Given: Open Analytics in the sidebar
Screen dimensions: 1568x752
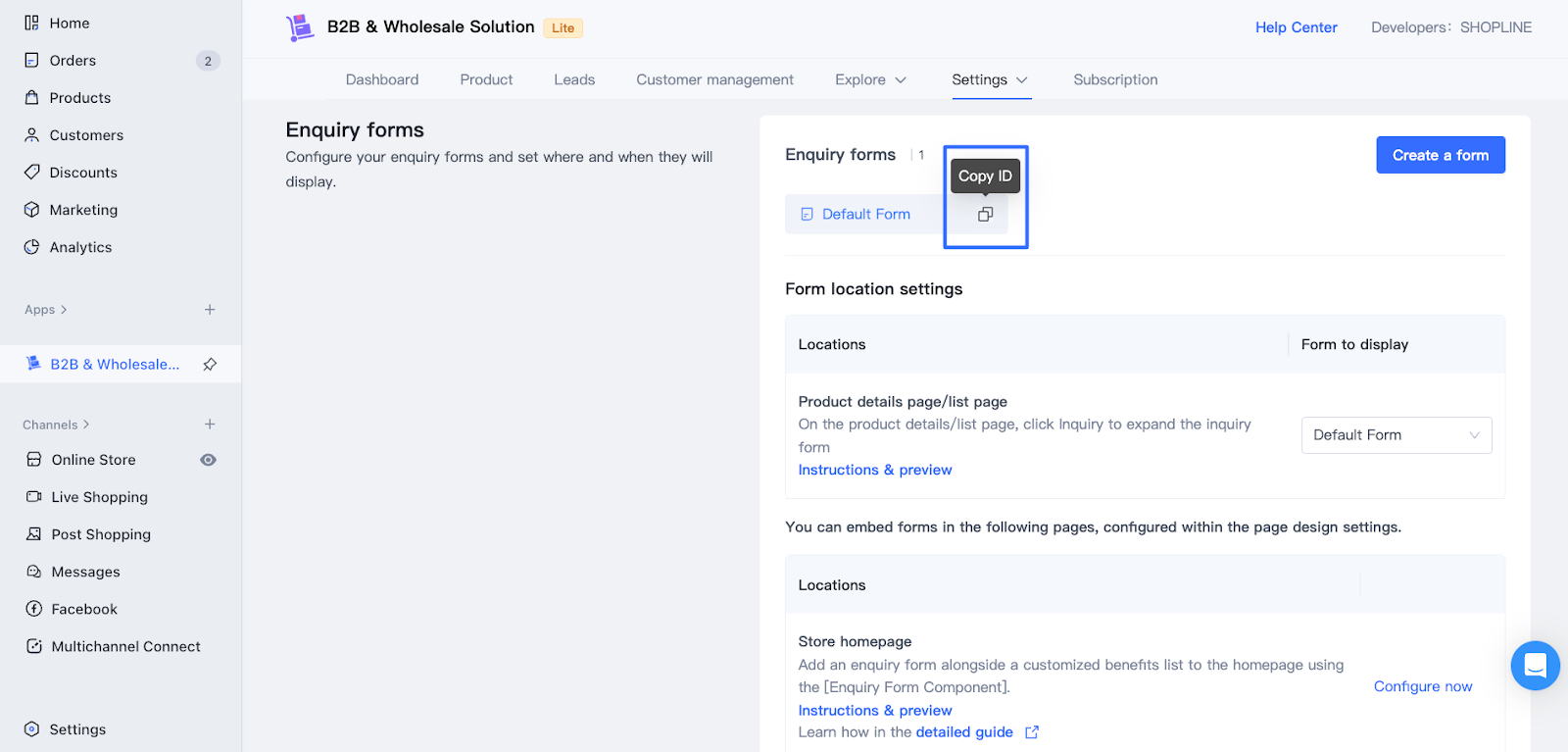Looking at the screenshot, I should pyautogui.click(x=80, y=247).
